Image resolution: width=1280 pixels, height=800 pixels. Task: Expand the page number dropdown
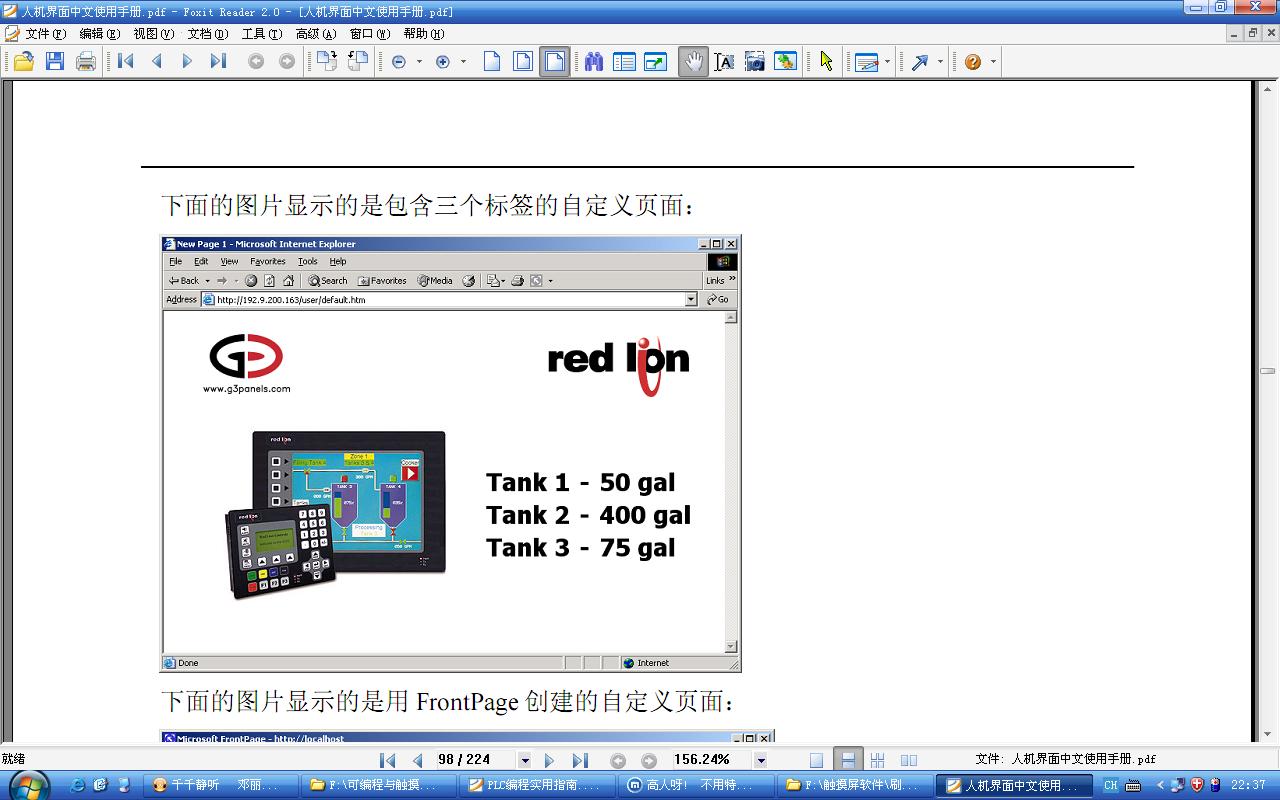click(525, 760)
